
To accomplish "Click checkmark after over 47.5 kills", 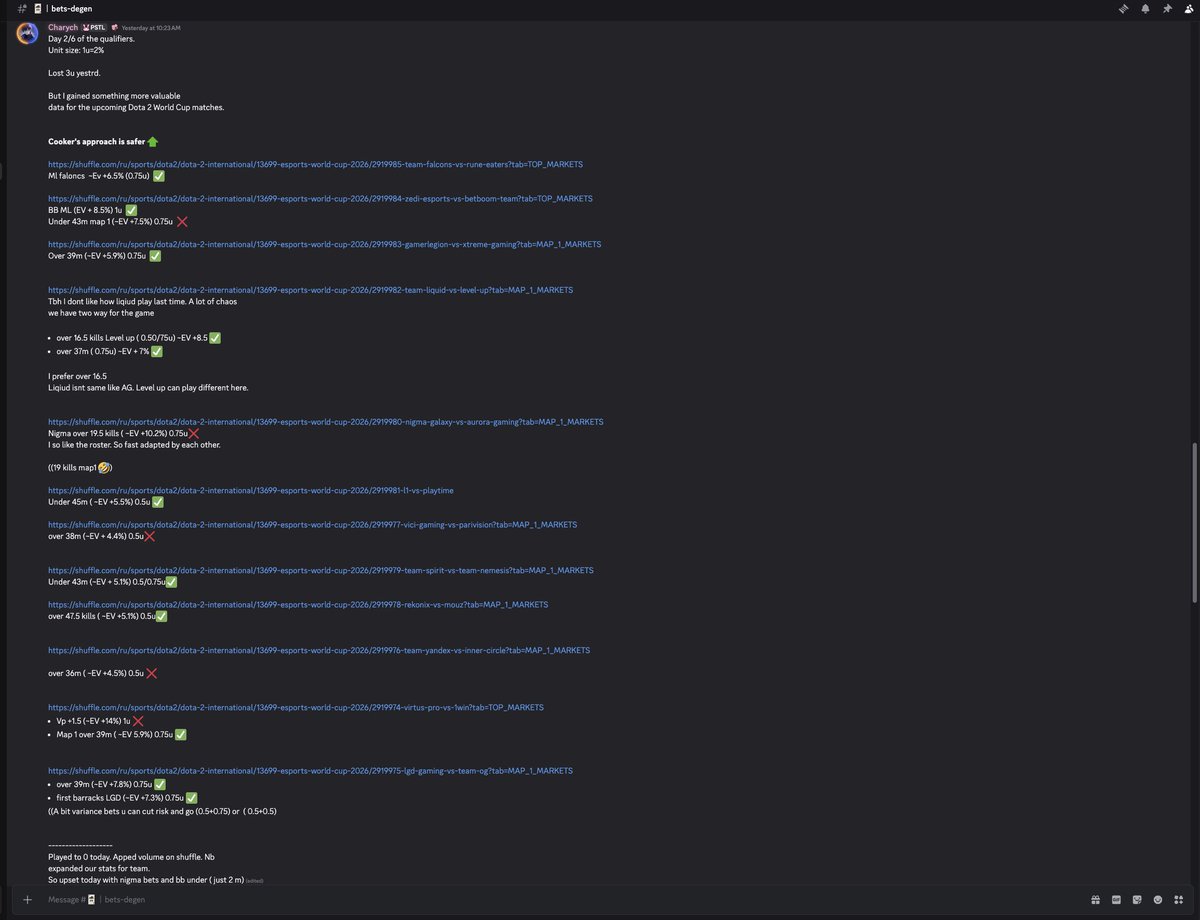I will pyautogui.click(x=161, y=616).
